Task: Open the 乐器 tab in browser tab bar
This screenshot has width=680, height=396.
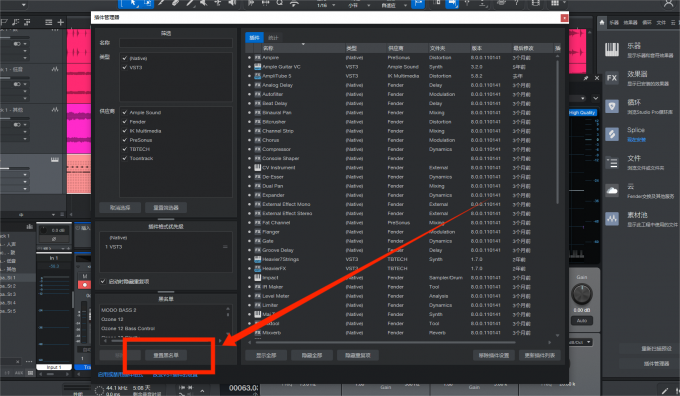Action: click(x=614, y=23)
